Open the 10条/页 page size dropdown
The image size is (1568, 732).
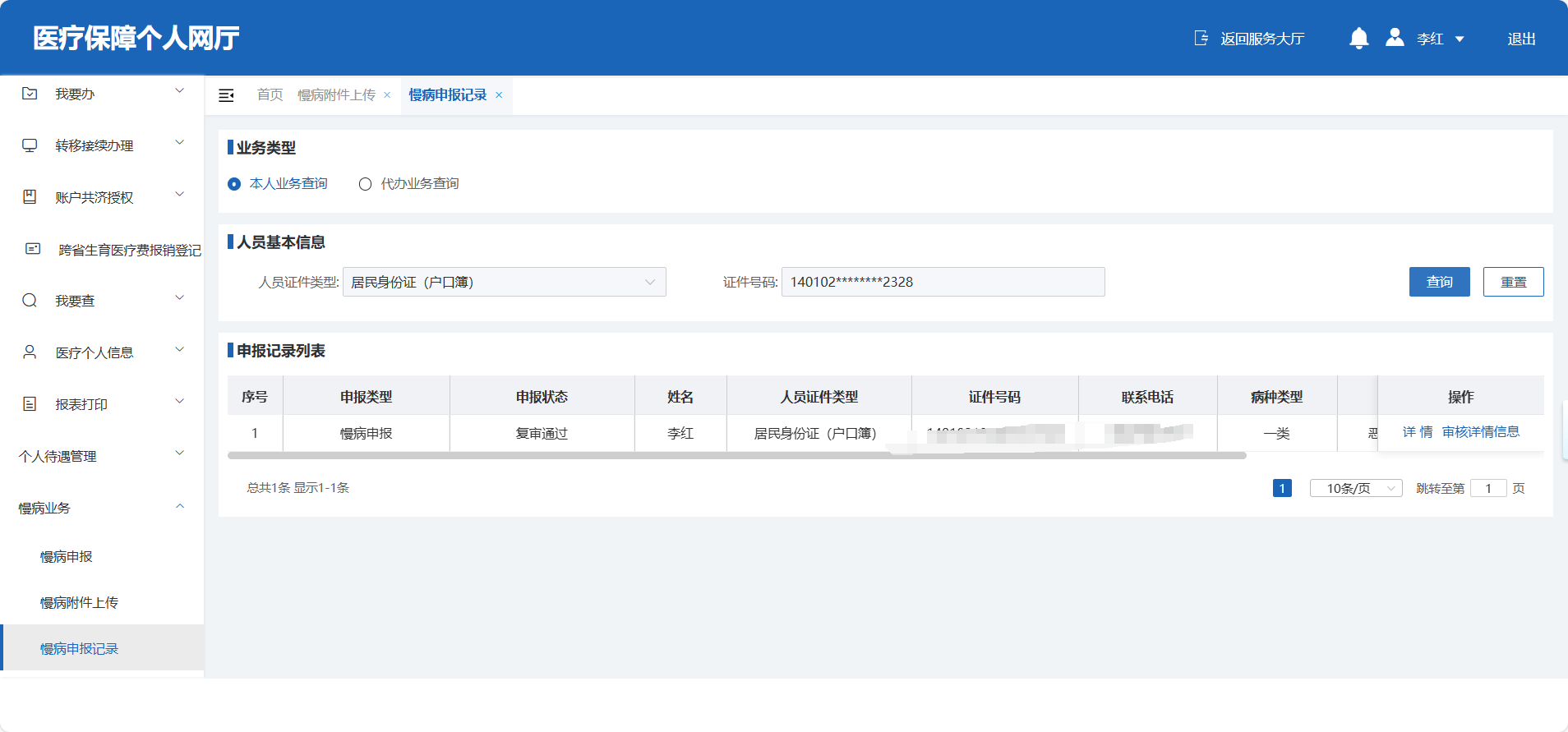[x=1355, y=488]
